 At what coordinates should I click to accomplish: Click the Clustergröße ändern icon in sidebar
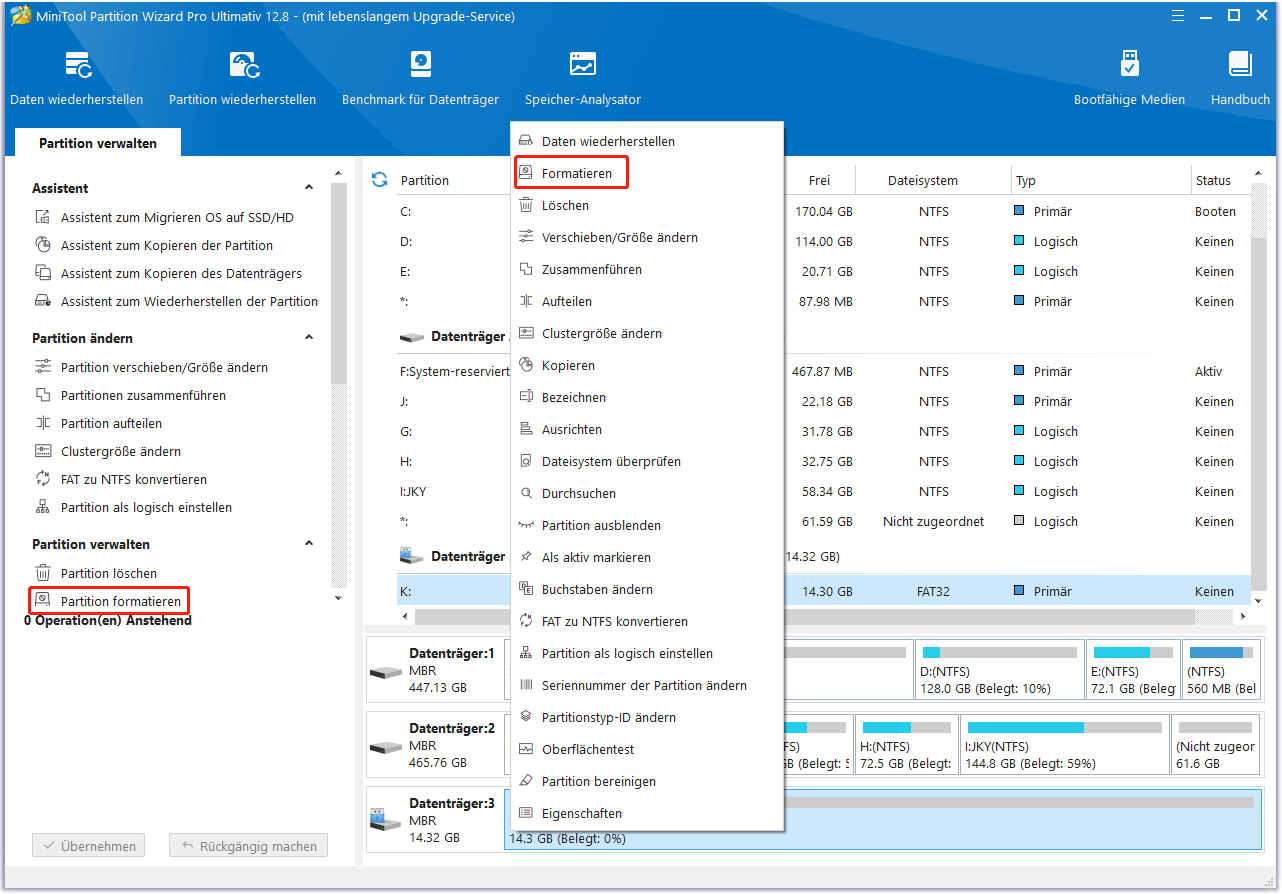43,451
